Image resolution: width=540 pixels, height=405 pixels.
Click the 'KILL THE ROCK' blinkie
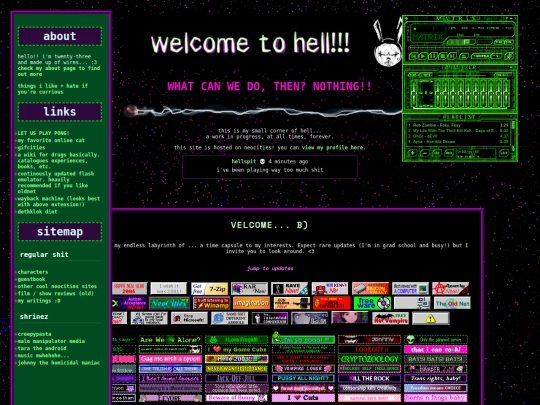369,378
